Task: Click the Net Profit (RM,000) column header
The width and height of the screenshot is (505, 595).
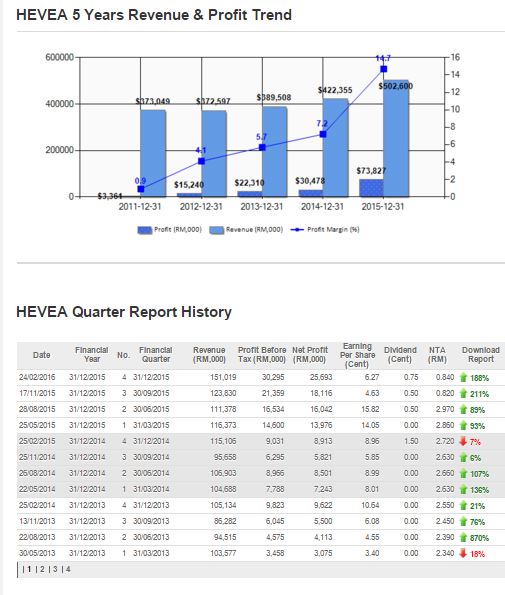Action: click(310, 355)
